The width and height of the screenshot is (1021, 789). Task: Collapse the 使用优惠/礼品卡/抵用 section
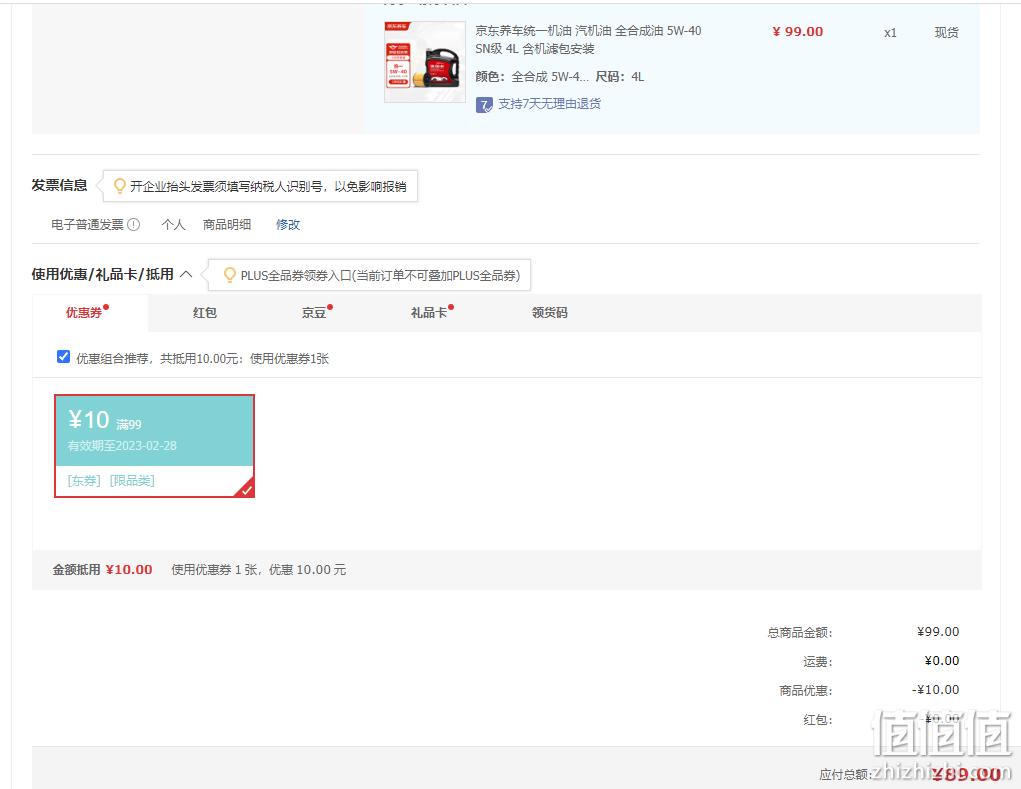[186, 274]
